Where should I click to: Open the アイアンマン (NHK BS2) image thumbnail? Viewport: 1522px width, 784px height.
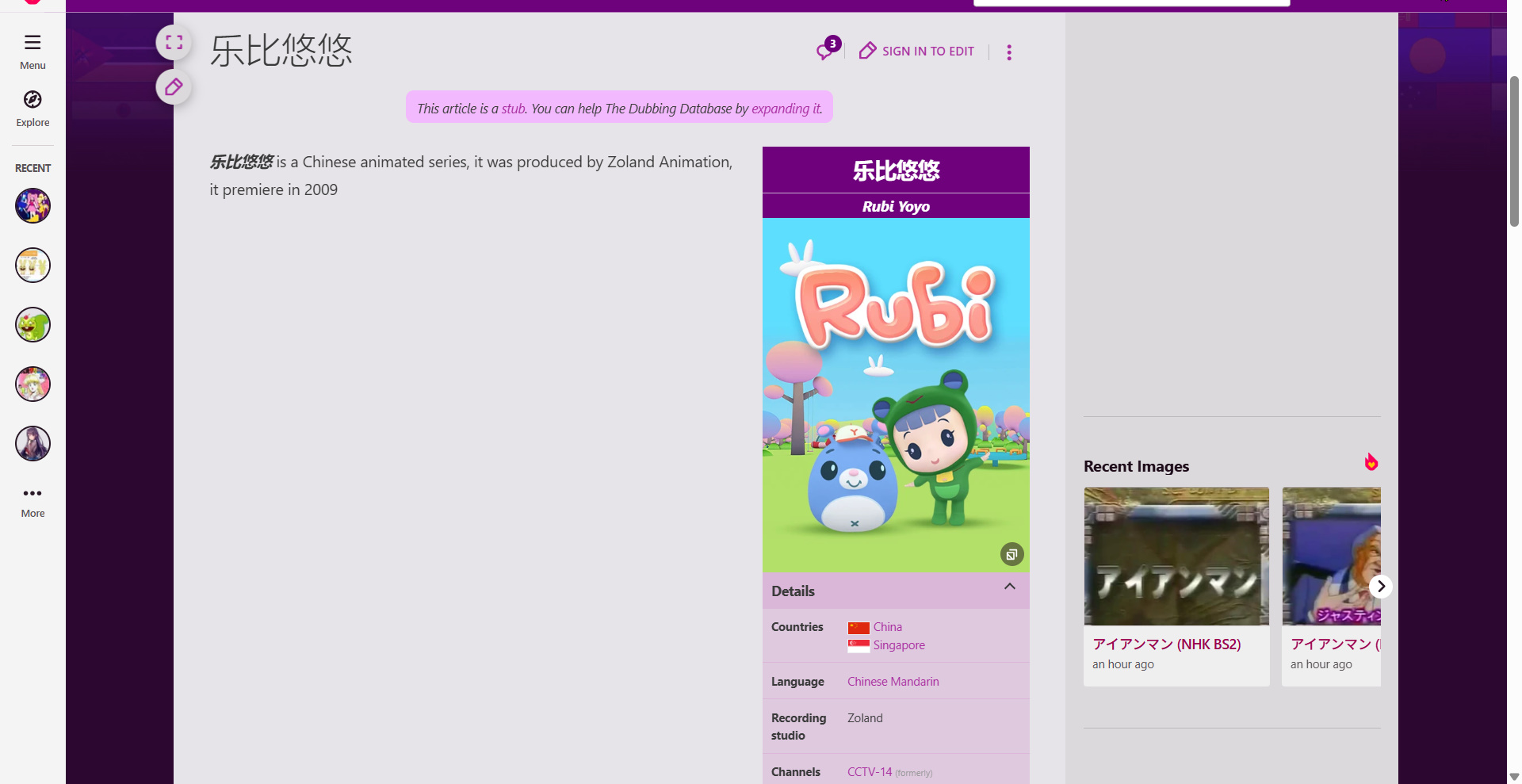[1176, 556]
